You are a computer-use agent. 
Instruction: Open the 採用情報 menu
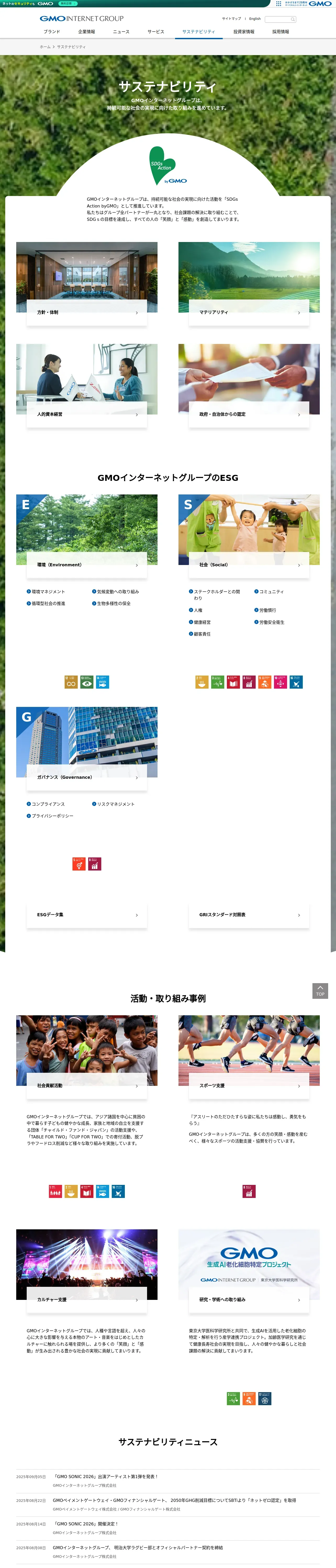[281, 32]
